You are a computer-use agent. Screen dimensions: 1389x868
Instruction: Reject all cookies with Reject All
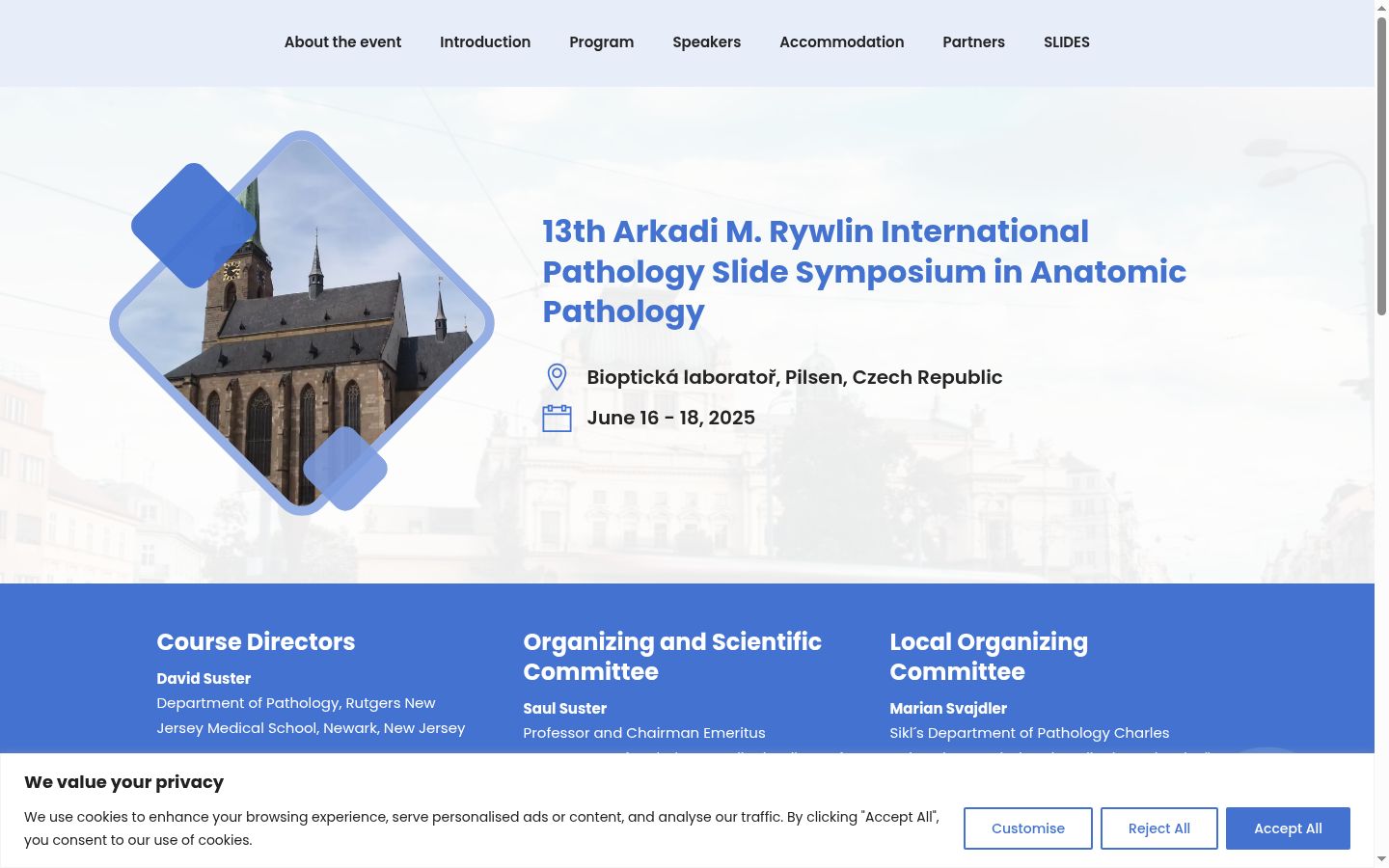tap(1159, 828)
